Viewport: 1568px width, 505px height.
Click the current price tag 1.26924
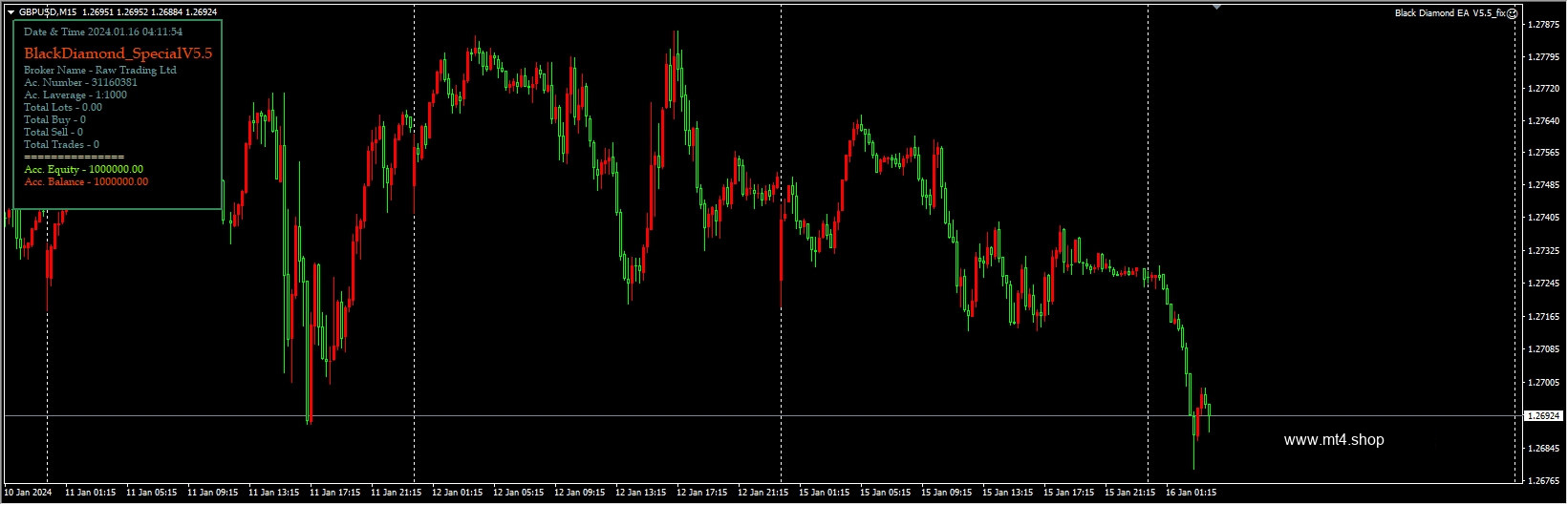(x=1543, y=416)
